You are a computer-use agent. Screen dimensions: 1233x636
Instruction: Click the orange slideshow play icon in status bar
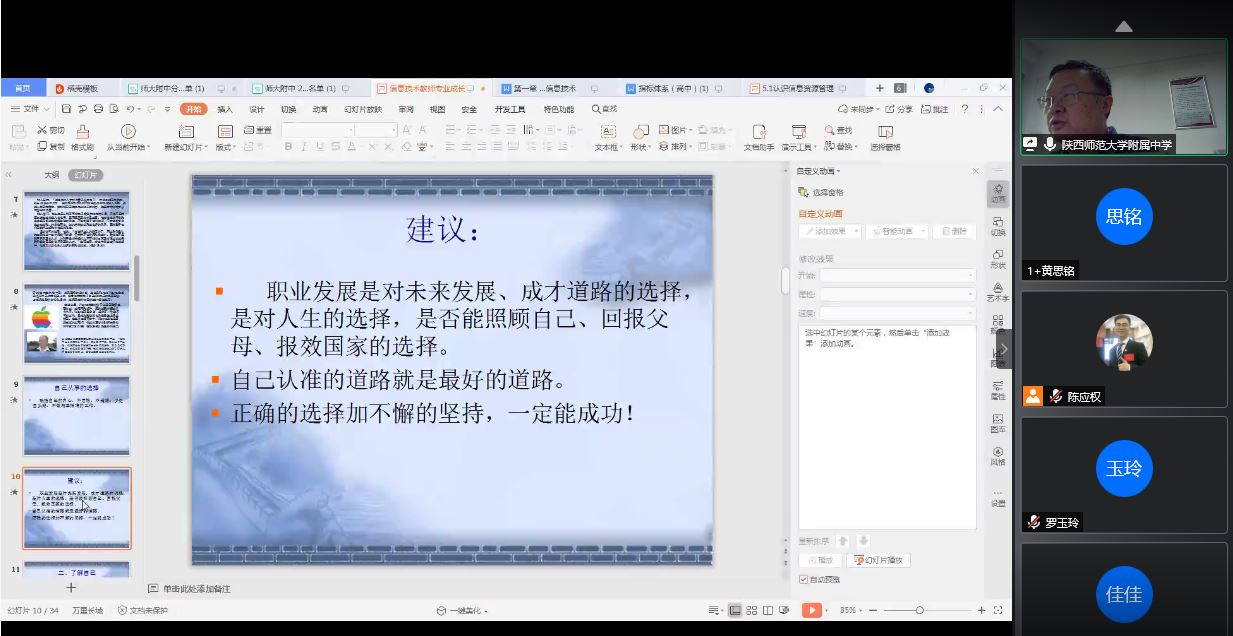812,610
